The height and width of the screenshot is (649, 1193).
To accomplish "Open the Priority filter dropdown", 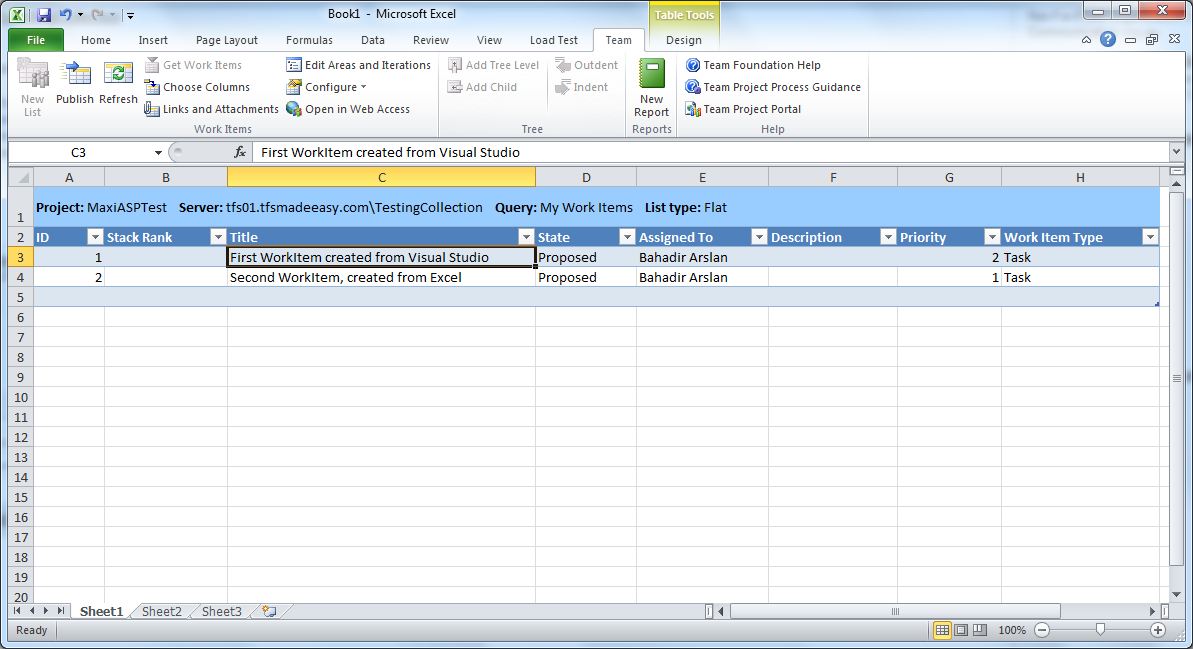I will (x=991, y=237).
